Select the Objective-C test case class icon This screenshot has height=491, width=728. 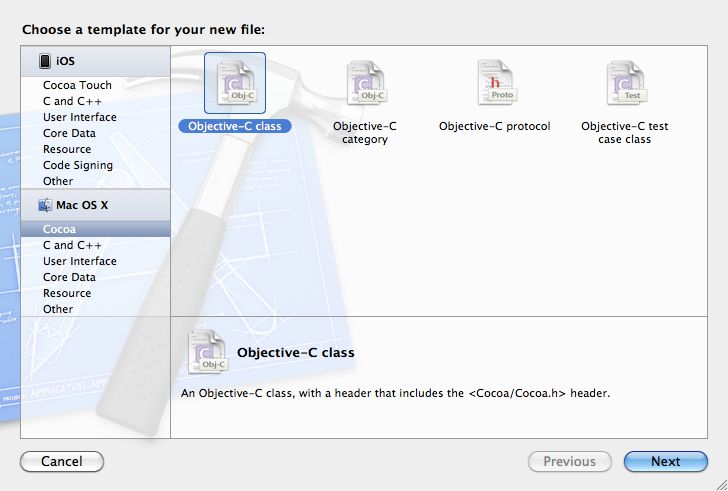tap(624, 83)
